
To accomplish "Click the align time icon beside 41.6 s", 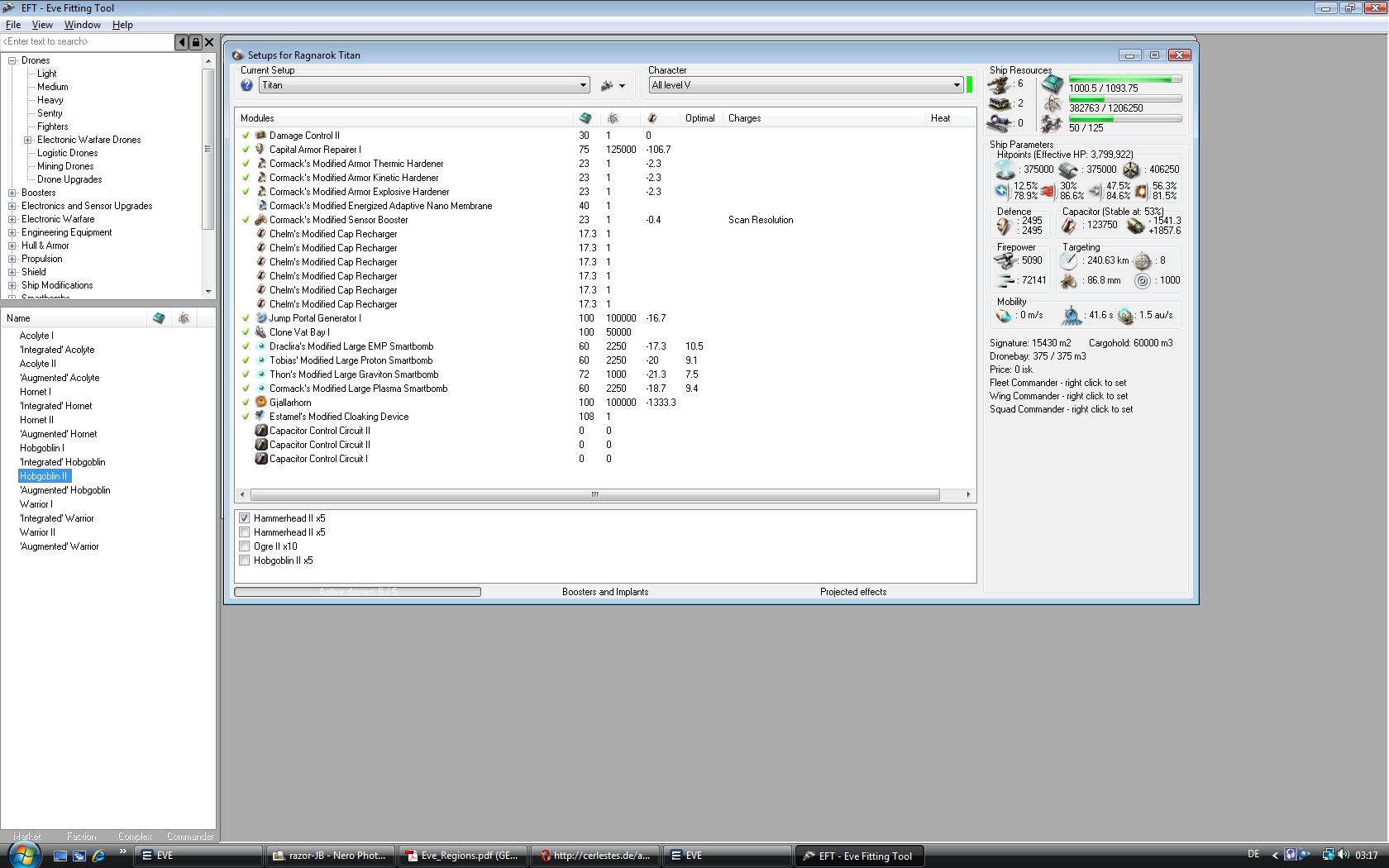I will coord(1072,315).
